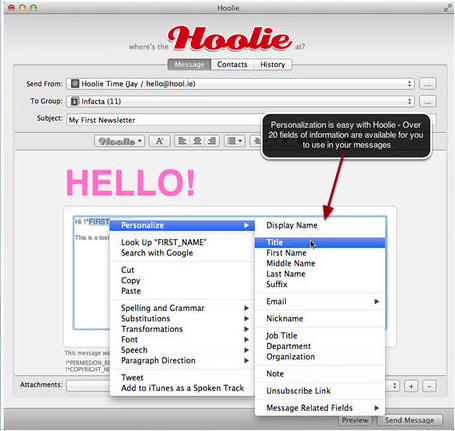
Task: Open the Hoolie template dropdown in toolbar
Action: point(119,141)
